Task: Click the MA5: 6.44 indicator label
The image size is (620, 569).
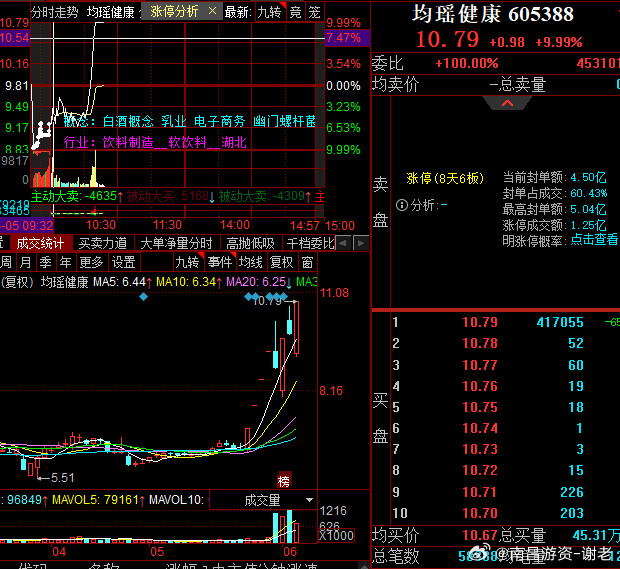Action: pyautogui.click(x=123, y=282)
